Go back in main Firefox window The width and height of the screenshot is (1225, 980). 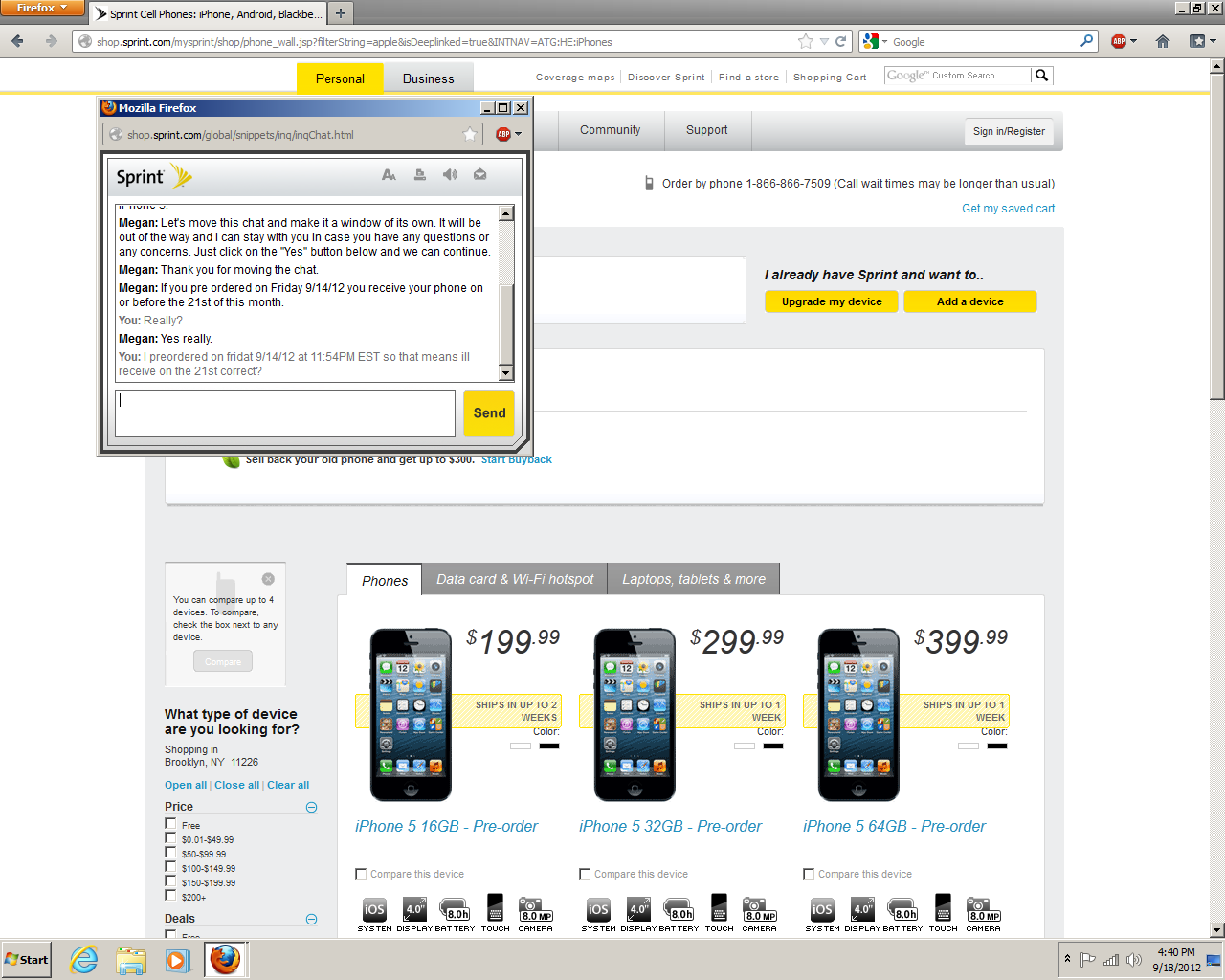point(17,41)
